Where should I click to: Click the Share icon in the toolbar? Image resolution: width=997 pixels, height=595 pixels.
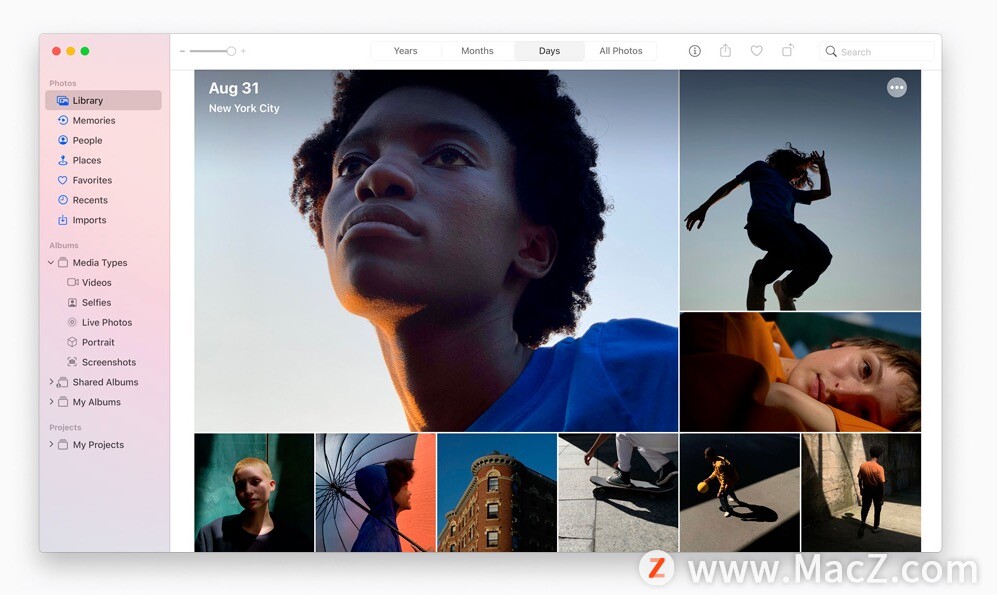click(x=725, y=50)
